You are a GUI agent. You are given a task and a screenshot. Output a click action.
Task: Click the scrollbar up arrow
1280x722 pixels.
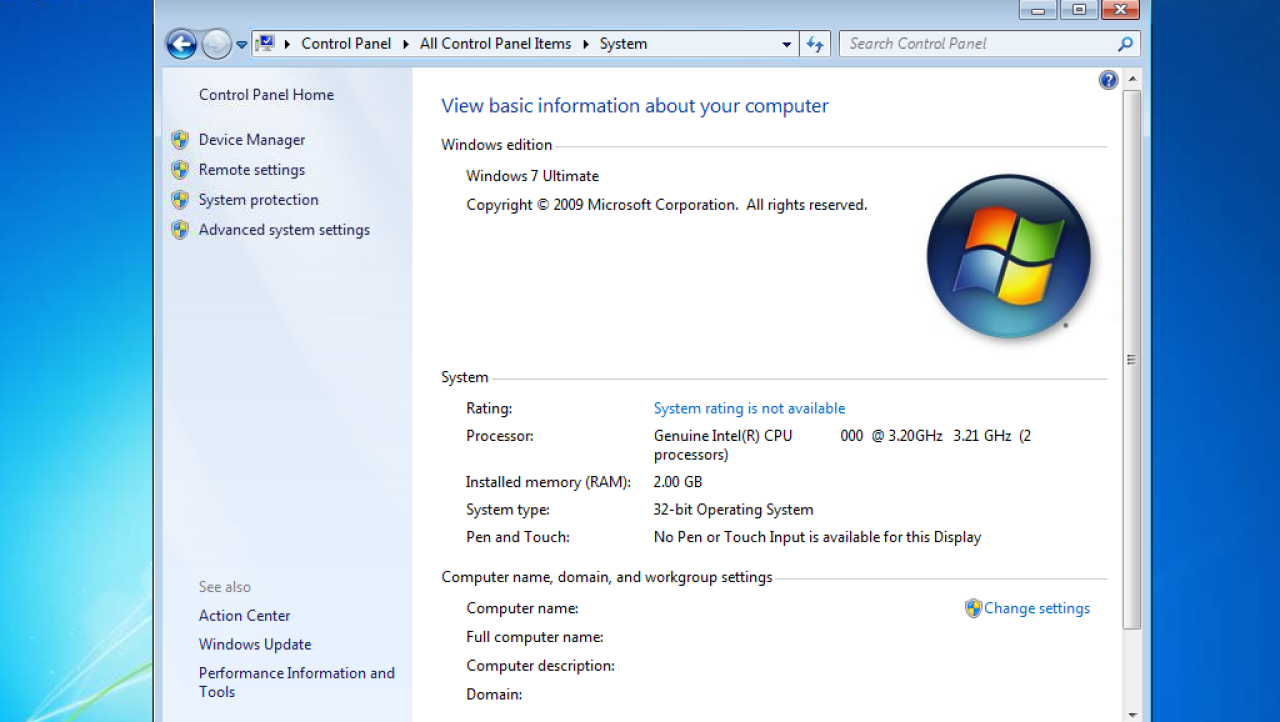tap(1132, 79)
